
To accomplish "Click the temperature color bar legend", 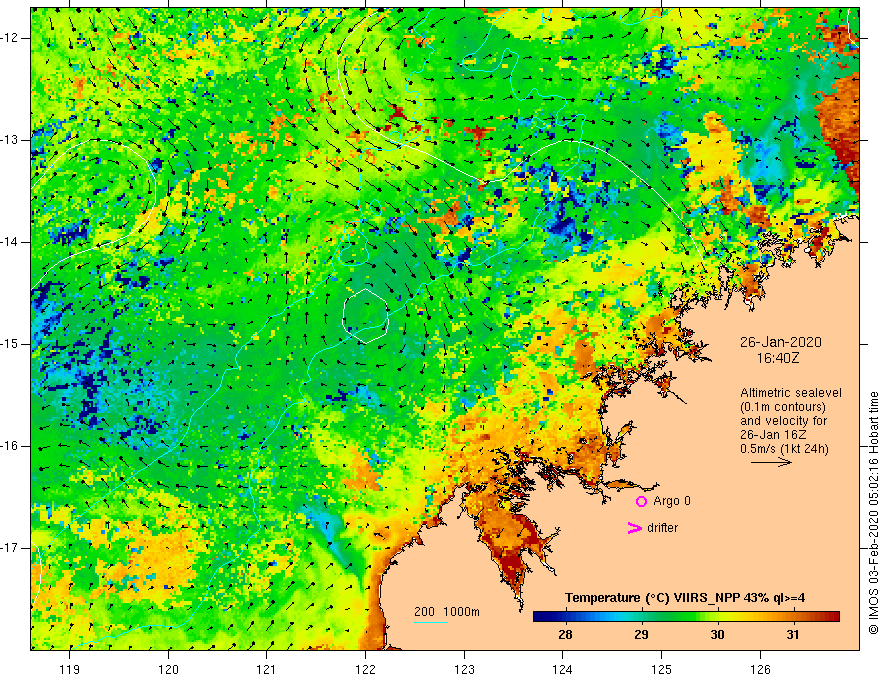I will pos(686,617).
